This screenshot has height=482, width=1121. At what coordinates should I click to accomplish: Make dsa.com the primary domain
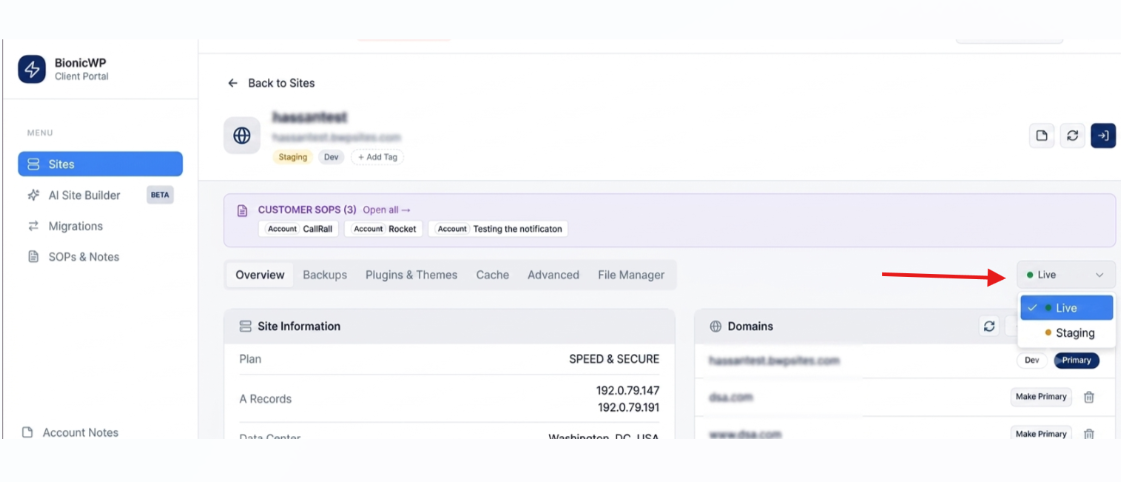pyautogui.click(x=1041, y=397)
